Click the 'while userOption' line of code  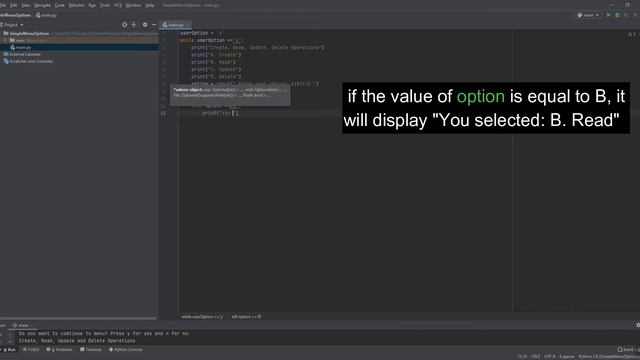tap(212, 40)
